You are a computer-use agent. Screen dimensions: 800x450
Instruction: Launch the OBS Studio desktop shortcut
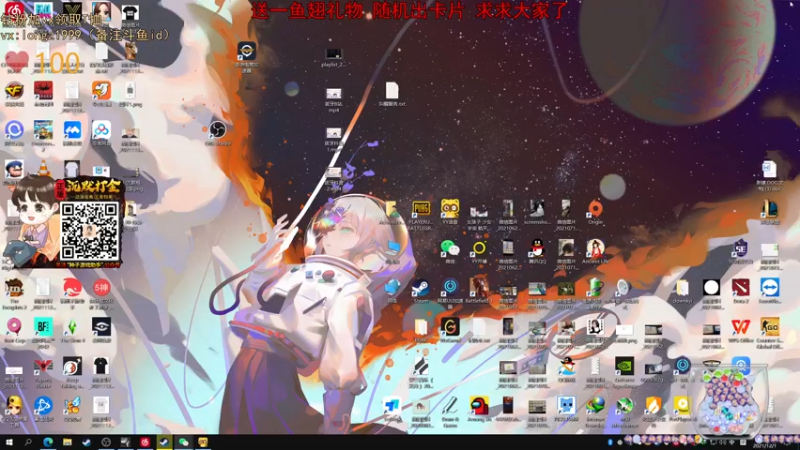217,130
